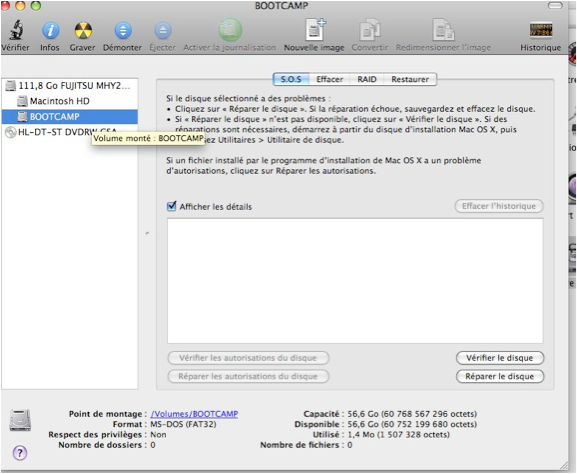Select the HL-DT-ST DVDRW drive

[x=70, y=132]
